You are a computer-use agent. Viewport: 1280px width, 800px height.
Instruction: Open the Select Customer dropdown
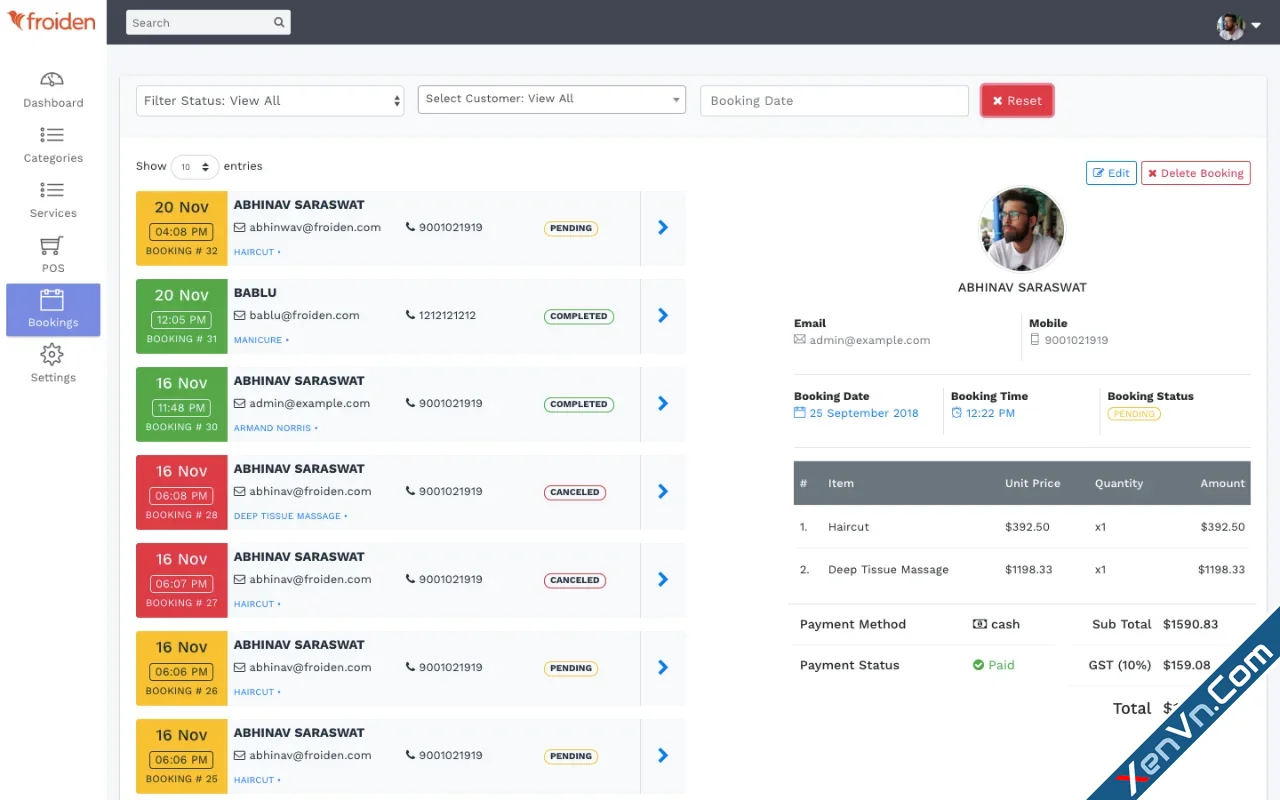[551, 100]
